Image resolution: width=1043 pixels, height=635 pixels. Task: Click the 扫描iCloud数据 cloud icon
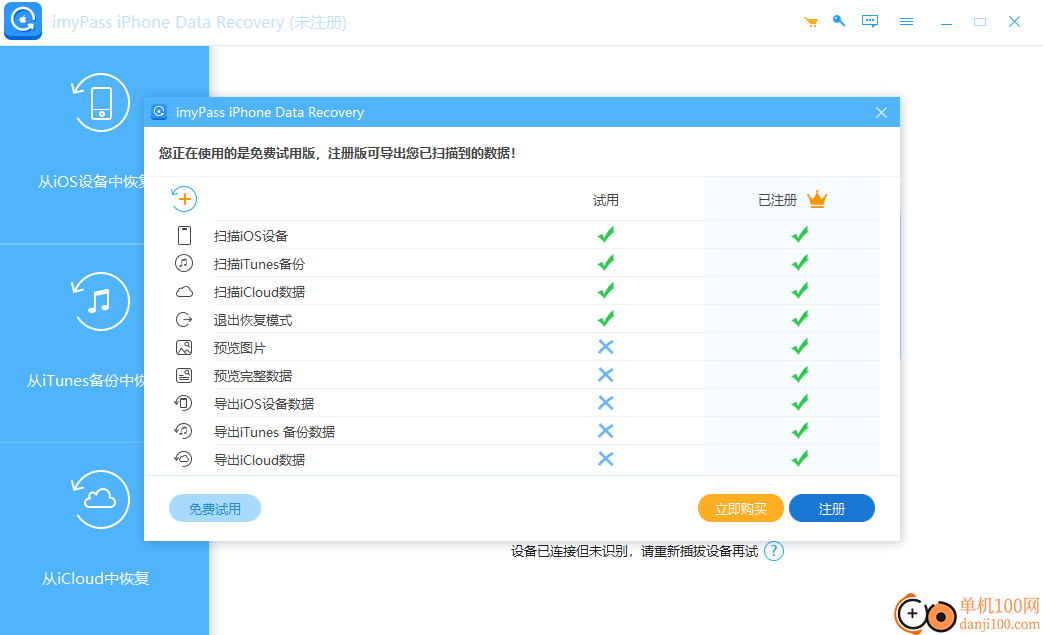pos(184,292)
